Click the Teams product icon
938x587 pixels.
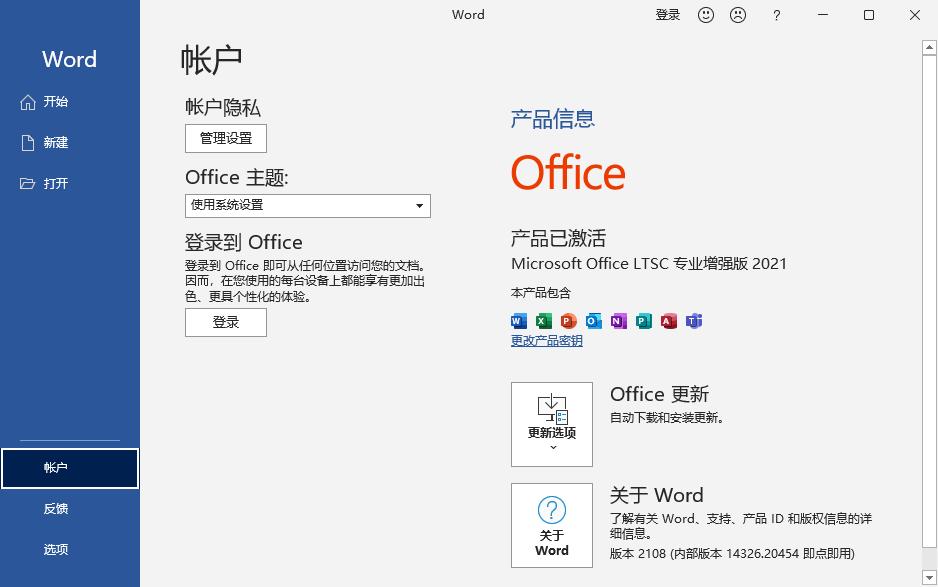(694, 321)
